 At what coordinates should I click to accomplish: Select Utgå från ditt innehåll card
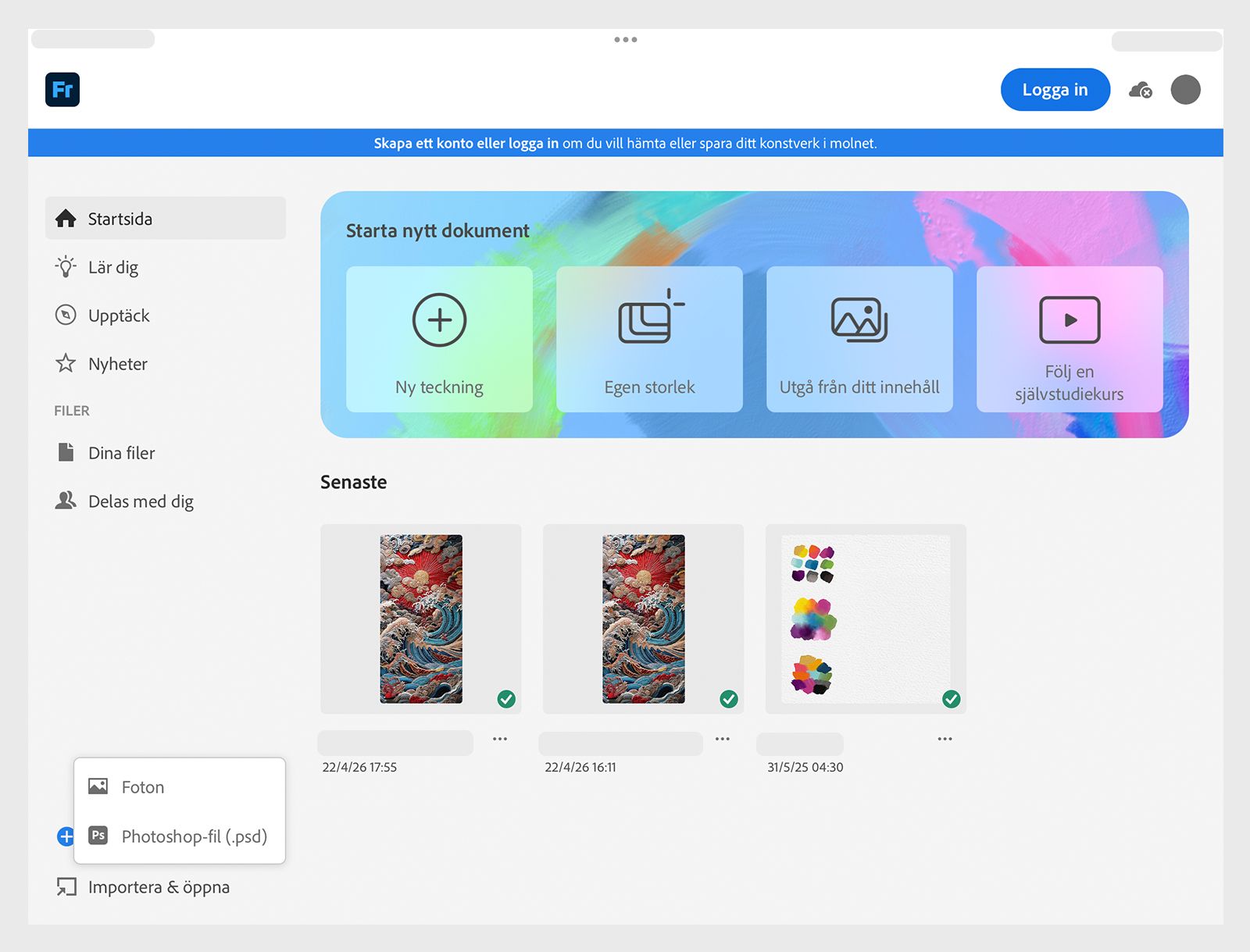pos(859,339)
